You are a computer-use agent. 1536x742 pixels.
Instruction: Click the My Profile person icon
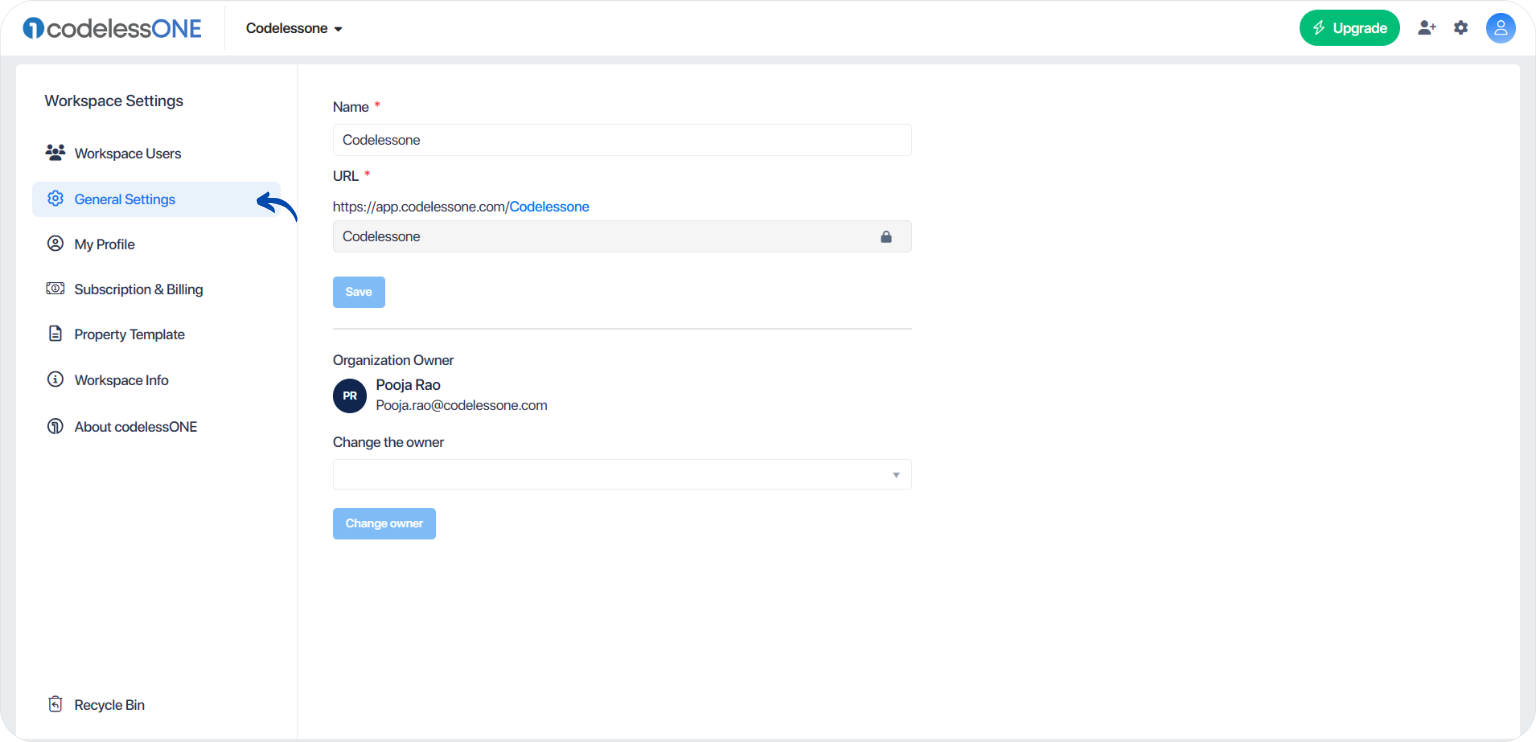(x=55, y=244)
